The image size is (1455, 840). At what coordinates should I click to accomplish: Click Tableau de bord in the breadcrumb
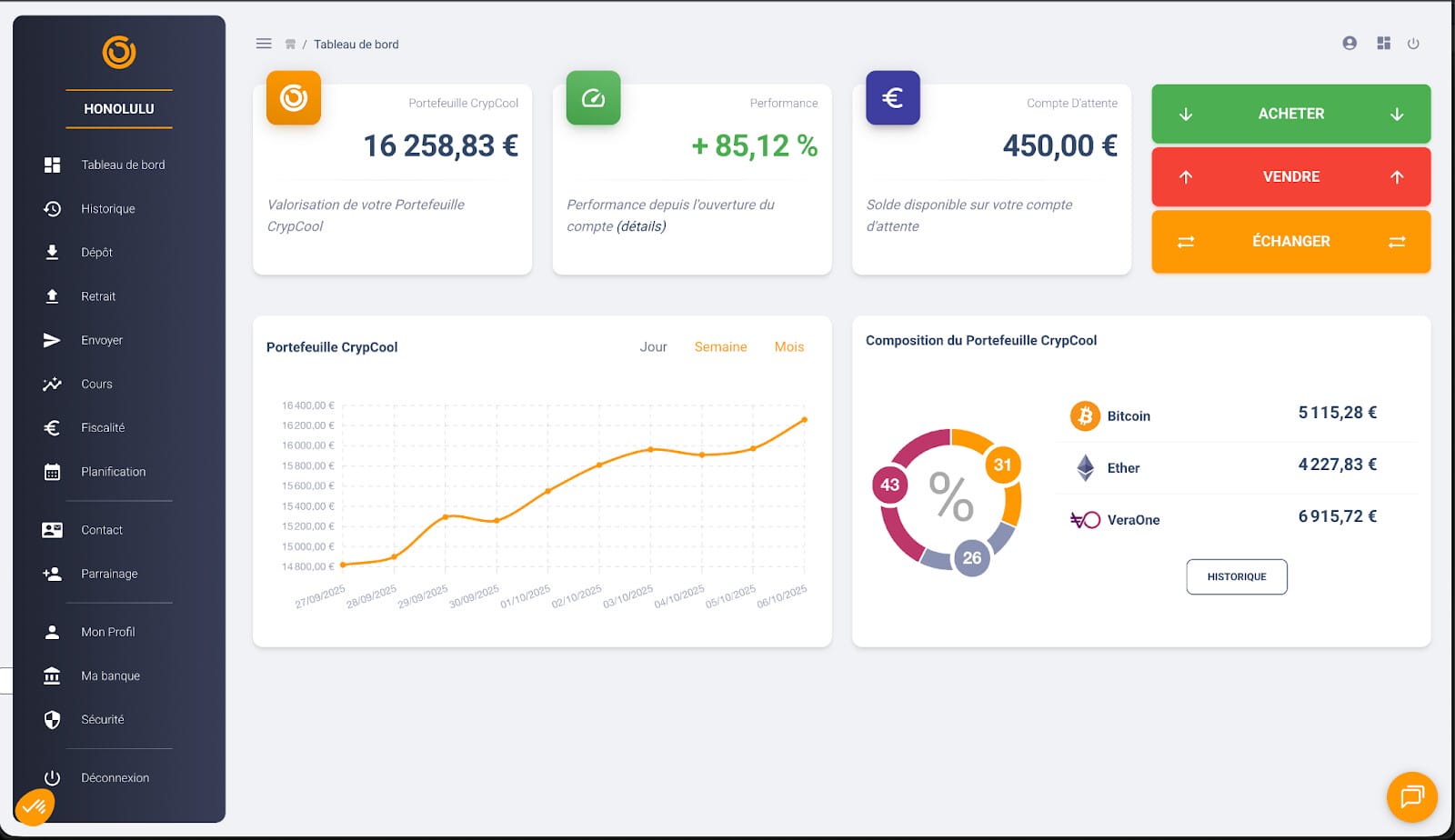point(356,44)
